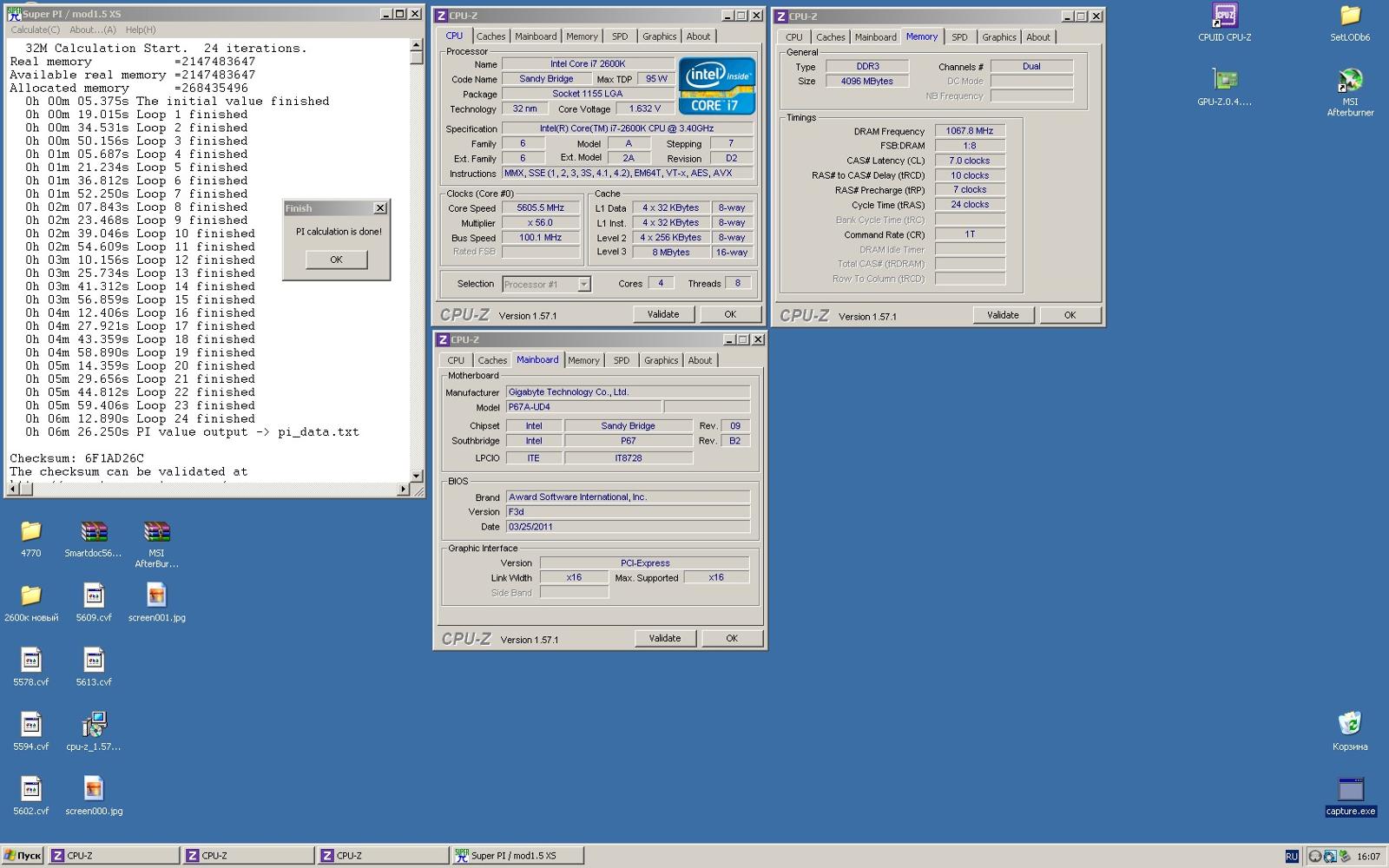This screenshot has height=868, width=1389.
Task: Click the RU language indicator in tray
Action: [1292, 856]
